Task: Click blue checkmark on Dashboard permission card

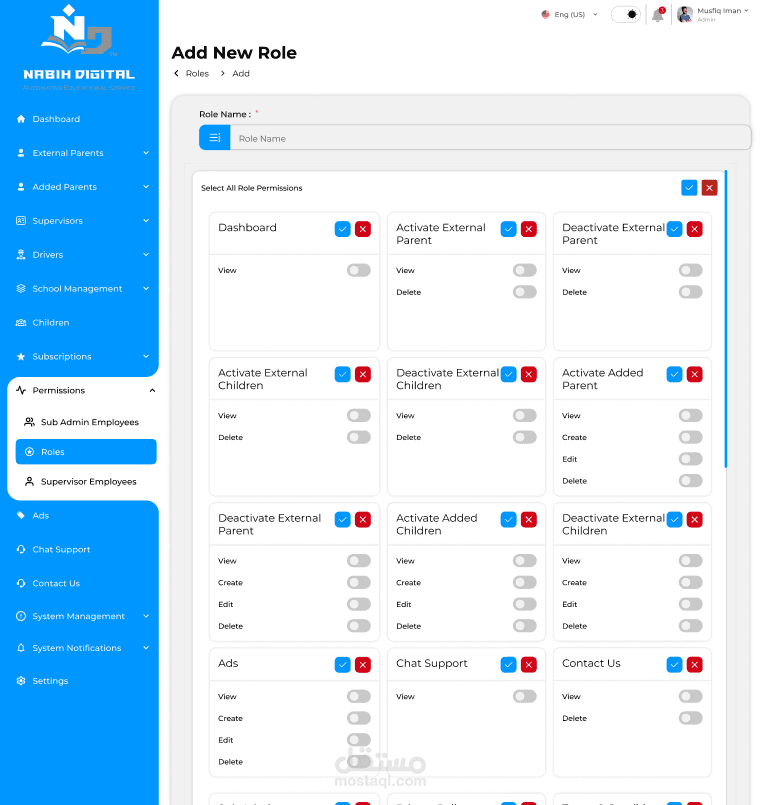Action: [342, 229]
